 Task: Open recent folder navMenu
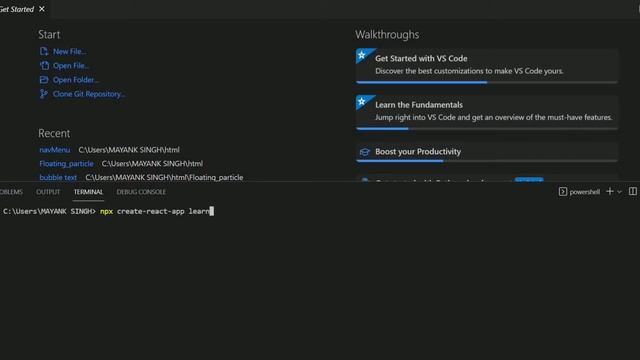[x=55, y=150]
